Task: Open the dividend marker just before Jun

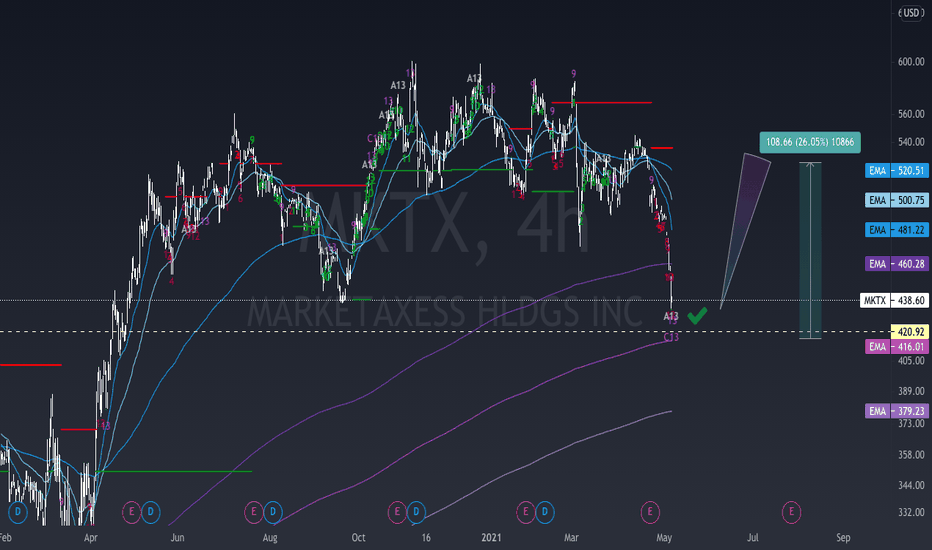Action: tap(150, 512)
